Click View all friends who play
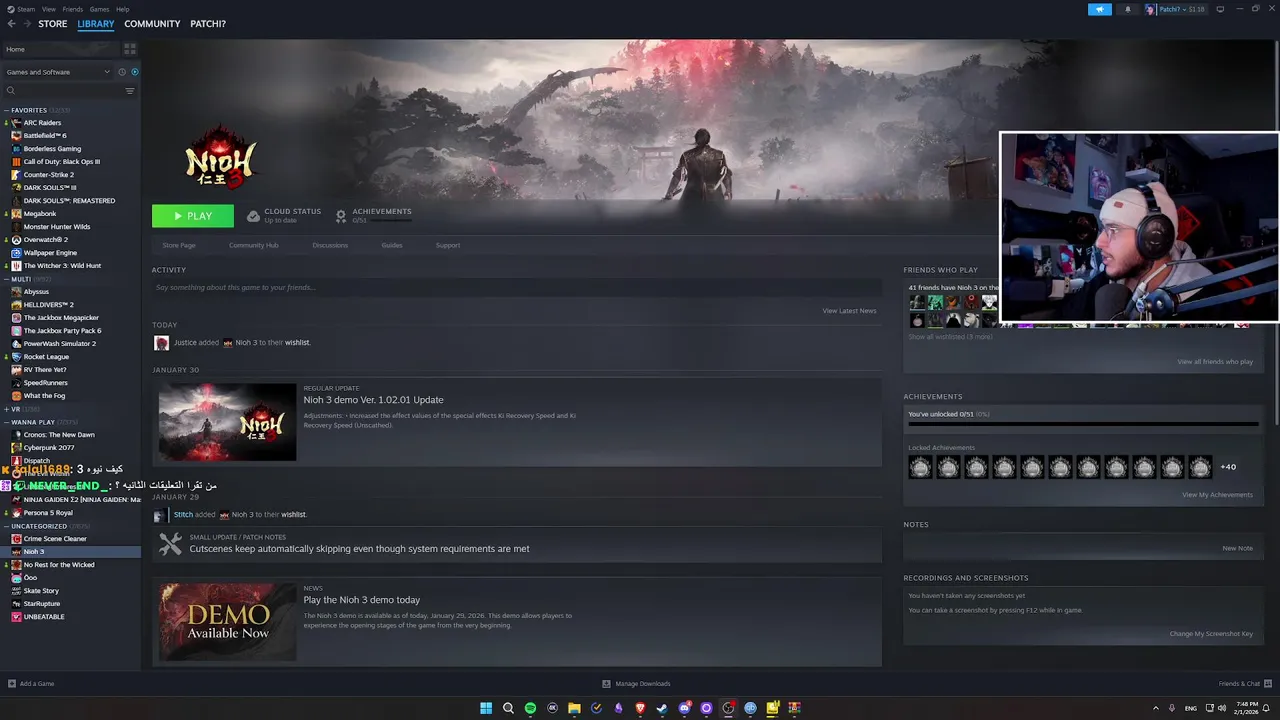This screenshot has height=720, width=1280. 1215,362
